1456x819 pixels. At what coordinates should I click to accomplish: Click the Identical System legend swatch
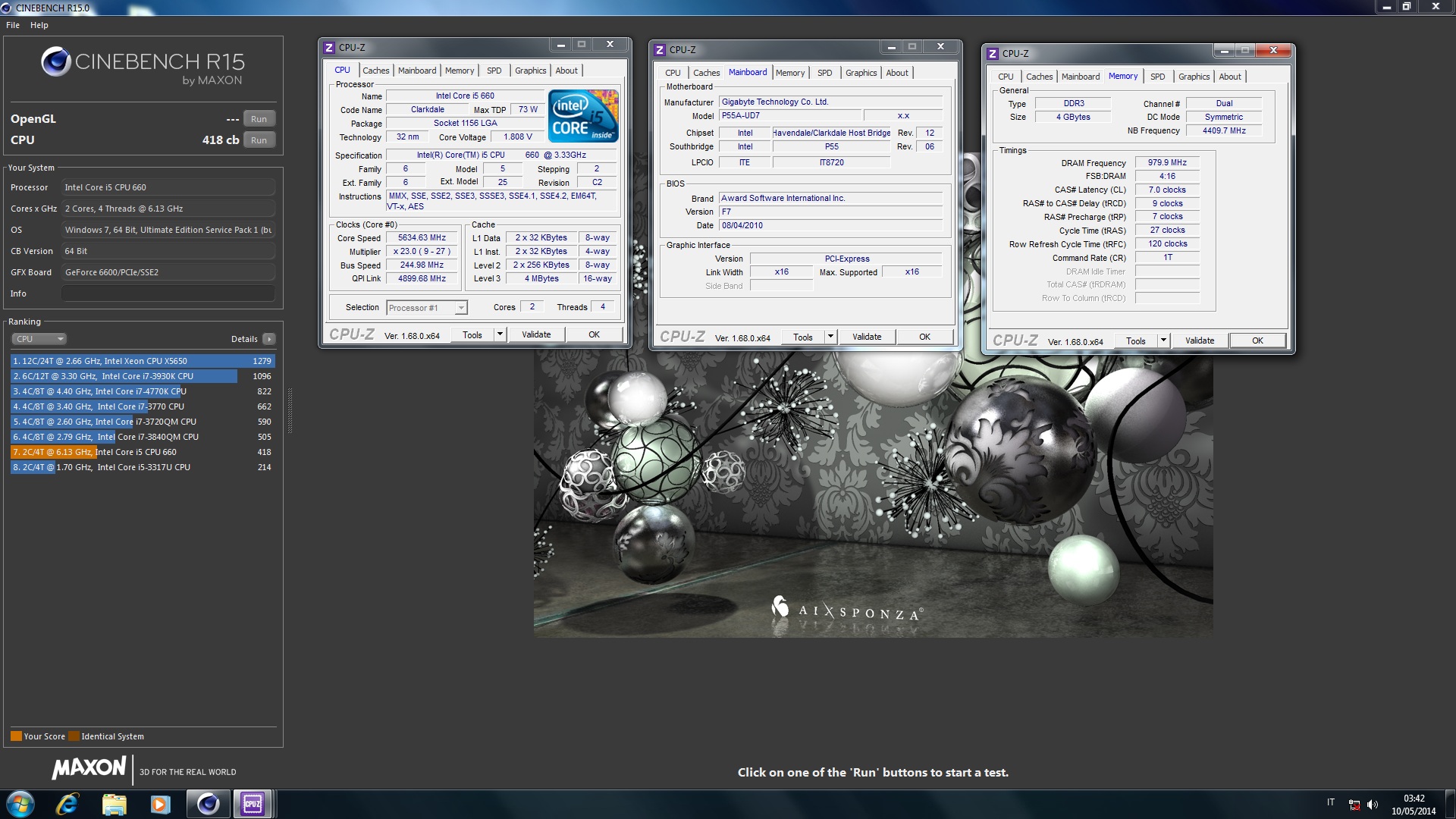(74, 736)
